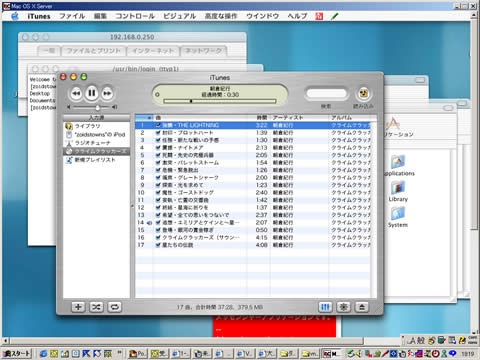Select track 17 星たちの伝説
Screen dimensions: 480x360
(253, 245)
